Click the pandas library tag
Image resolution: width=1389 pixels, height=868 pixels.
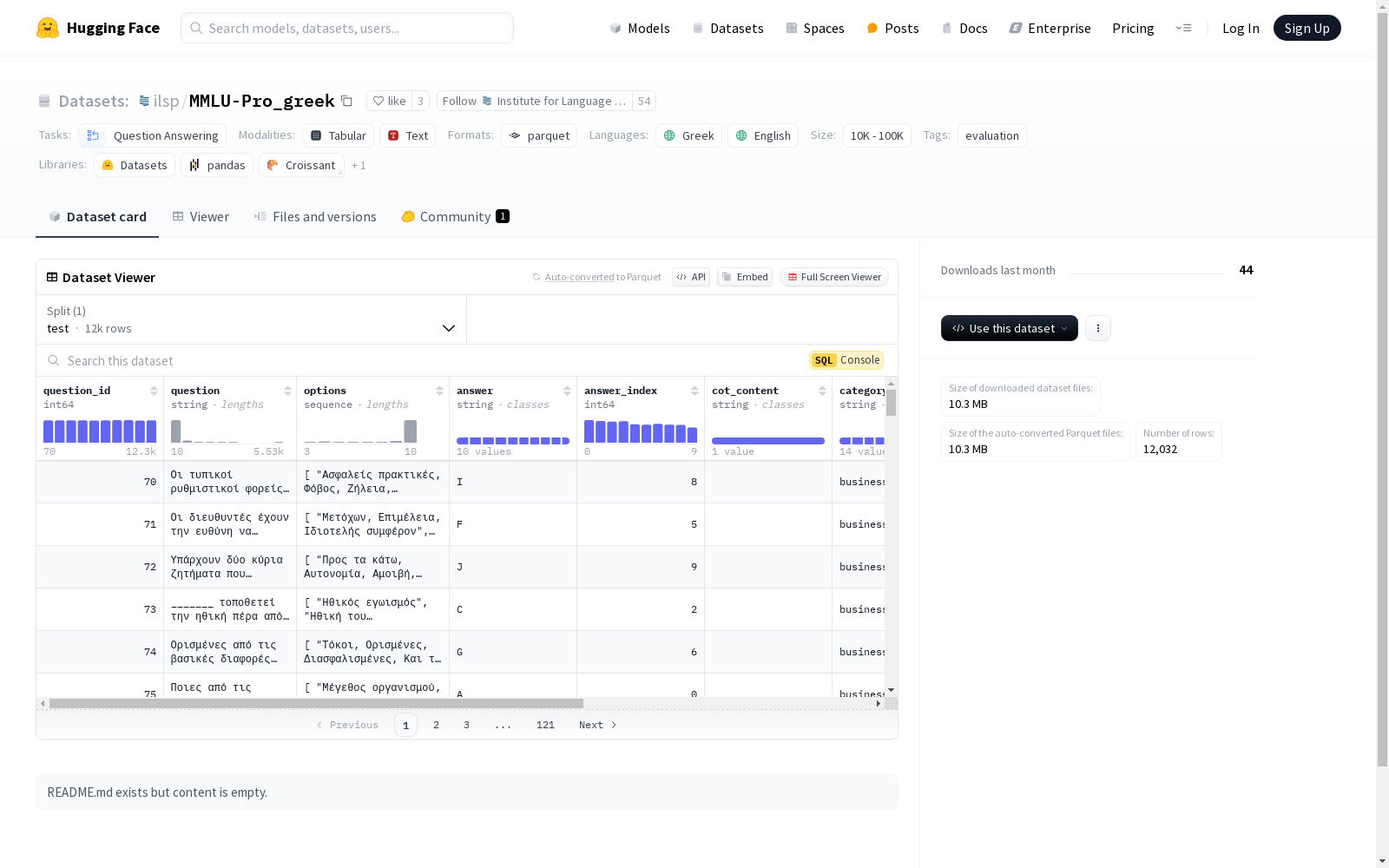(217, 165)
